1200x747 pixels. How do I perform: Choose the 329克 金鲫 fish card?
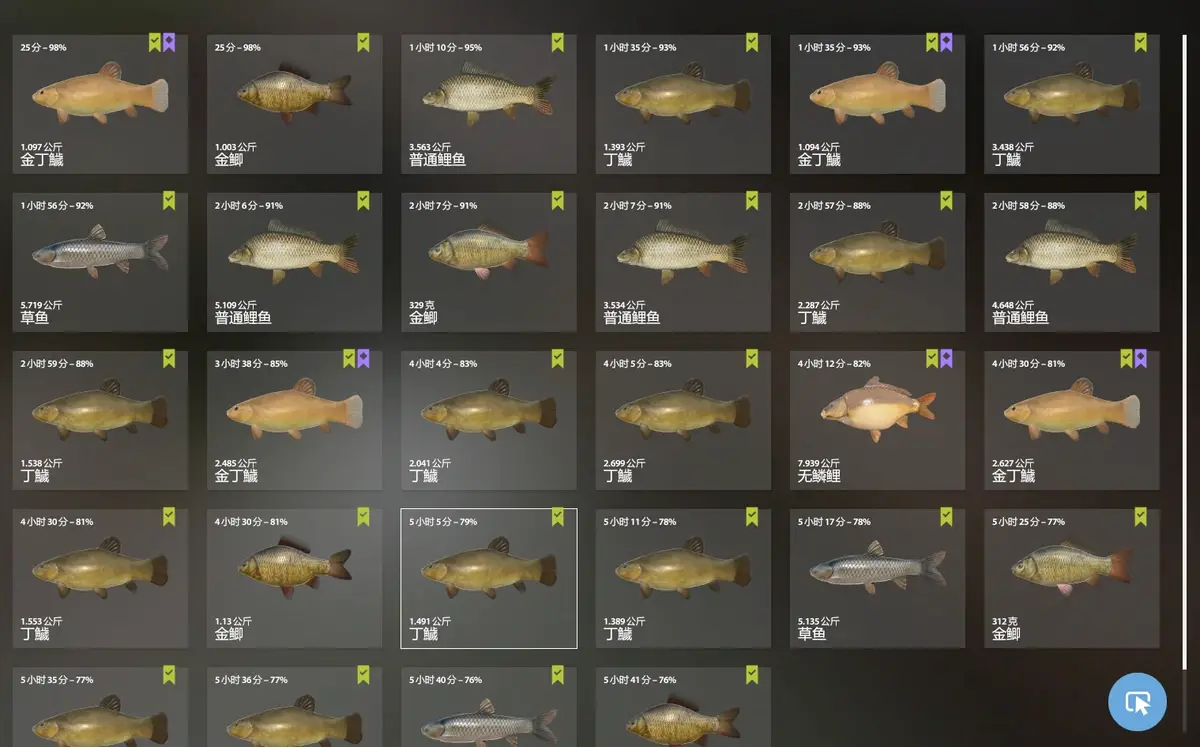click(x=489, y=262)
